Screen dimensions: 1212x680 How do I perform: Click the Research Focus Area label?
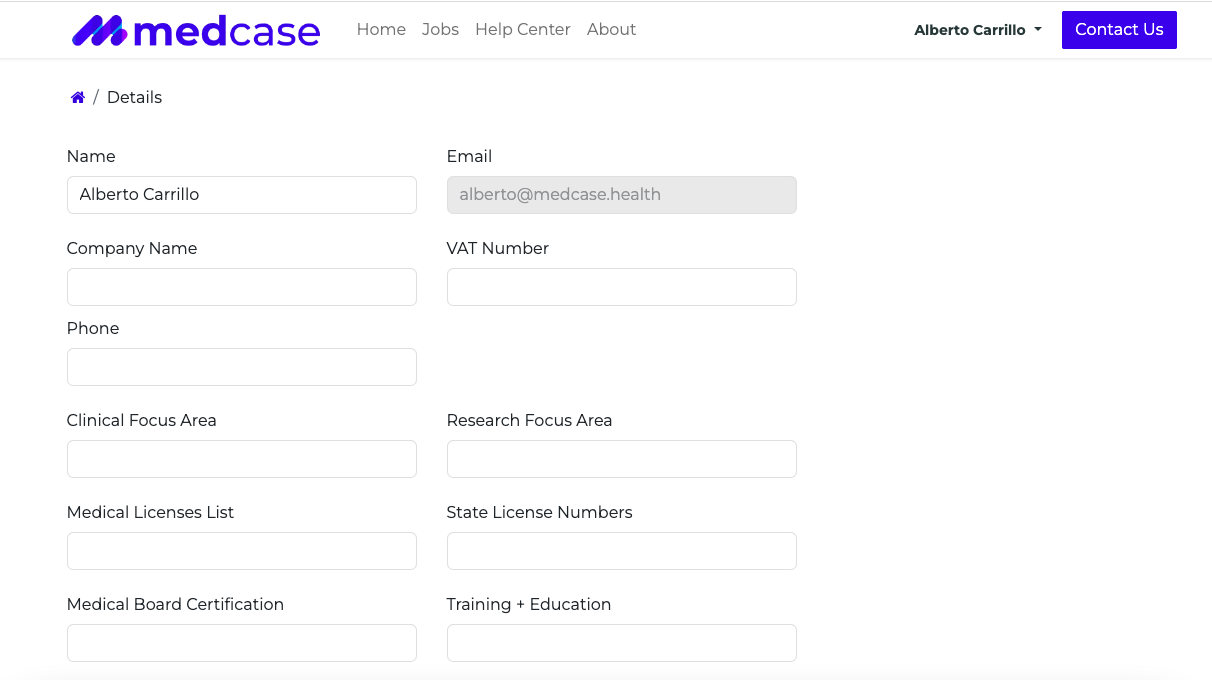(529, 420)
